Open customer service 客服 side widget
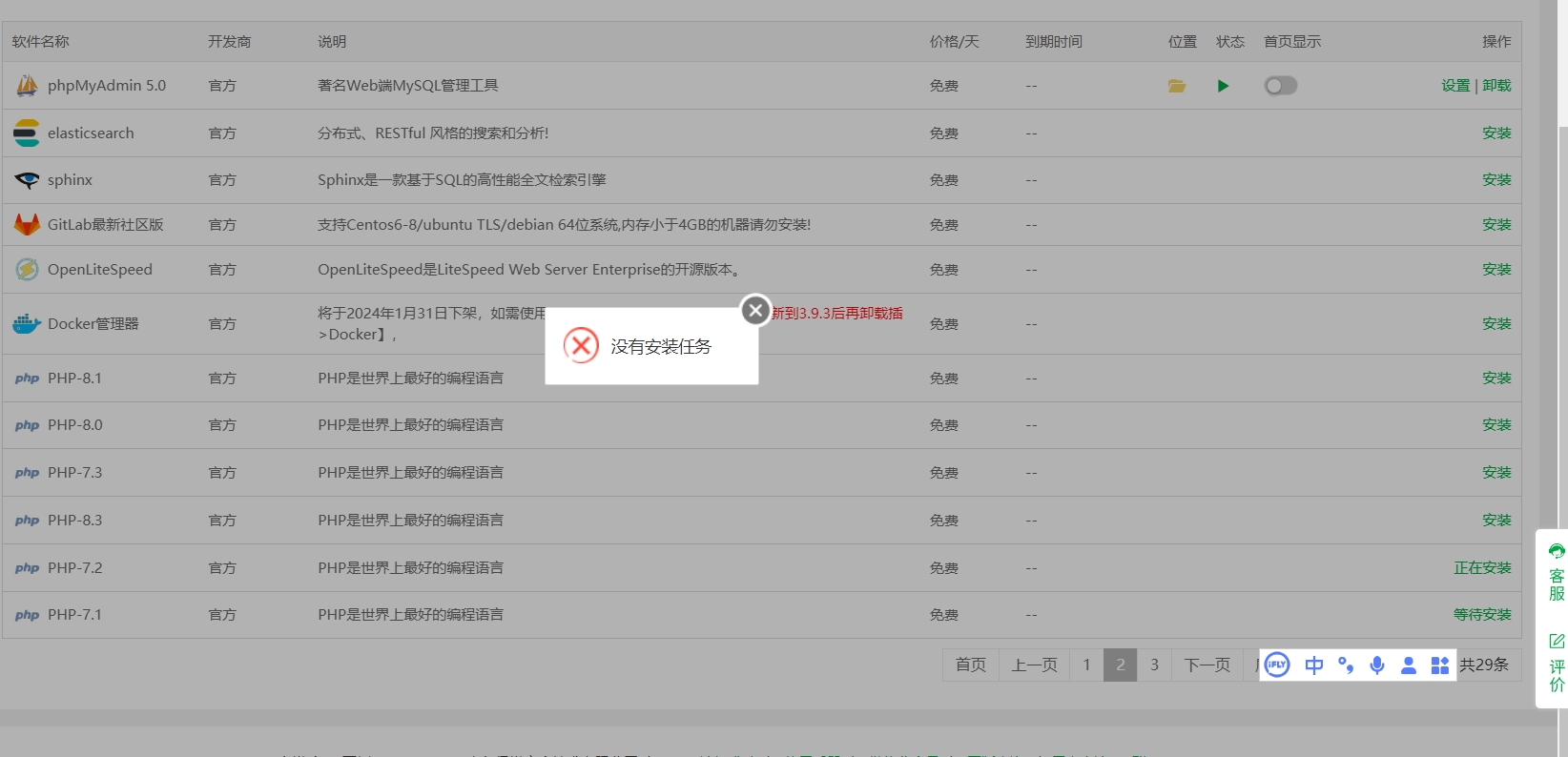This screenshot has width=1568, height=757. coord(1557,572)
